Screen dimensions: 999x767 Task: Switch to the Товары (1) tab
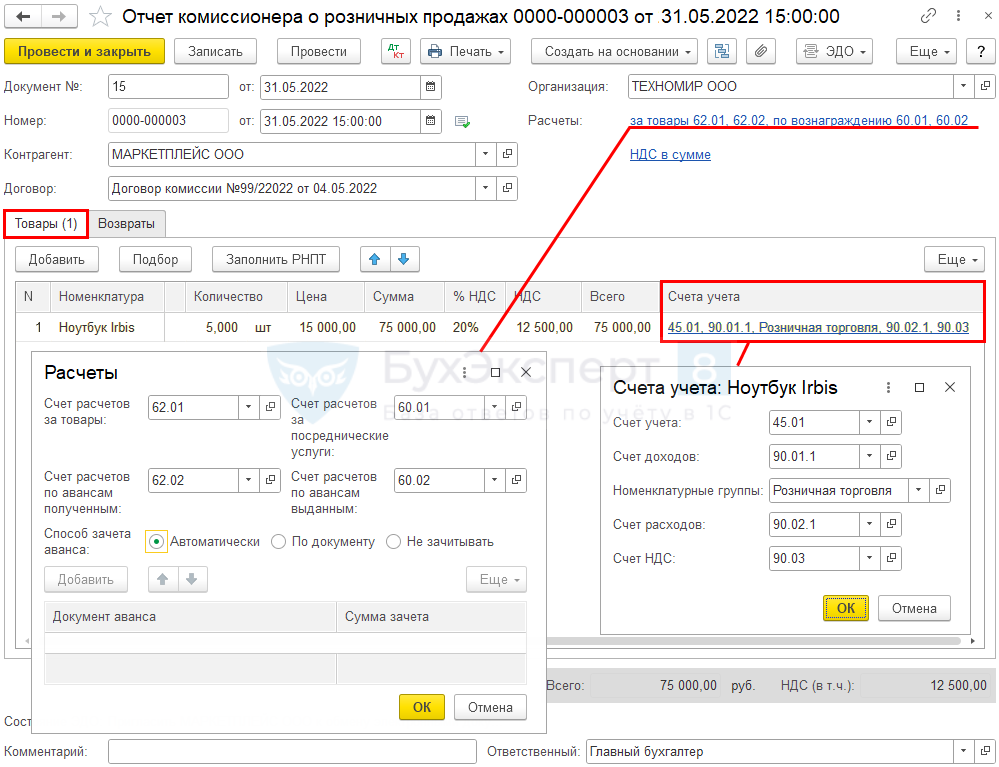click(46, 224)
